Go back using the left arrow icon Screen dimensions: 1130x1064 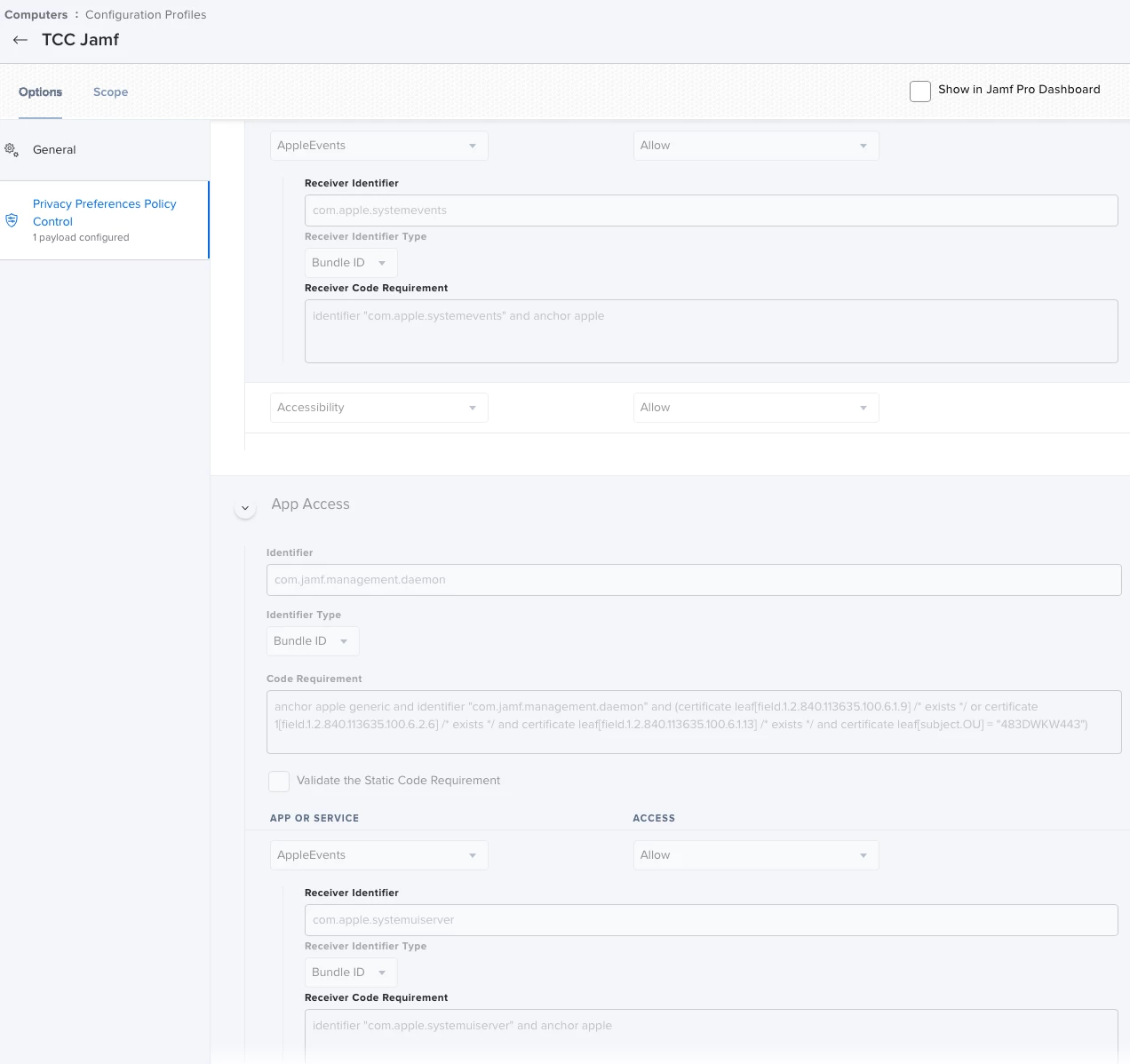(20, 40)
